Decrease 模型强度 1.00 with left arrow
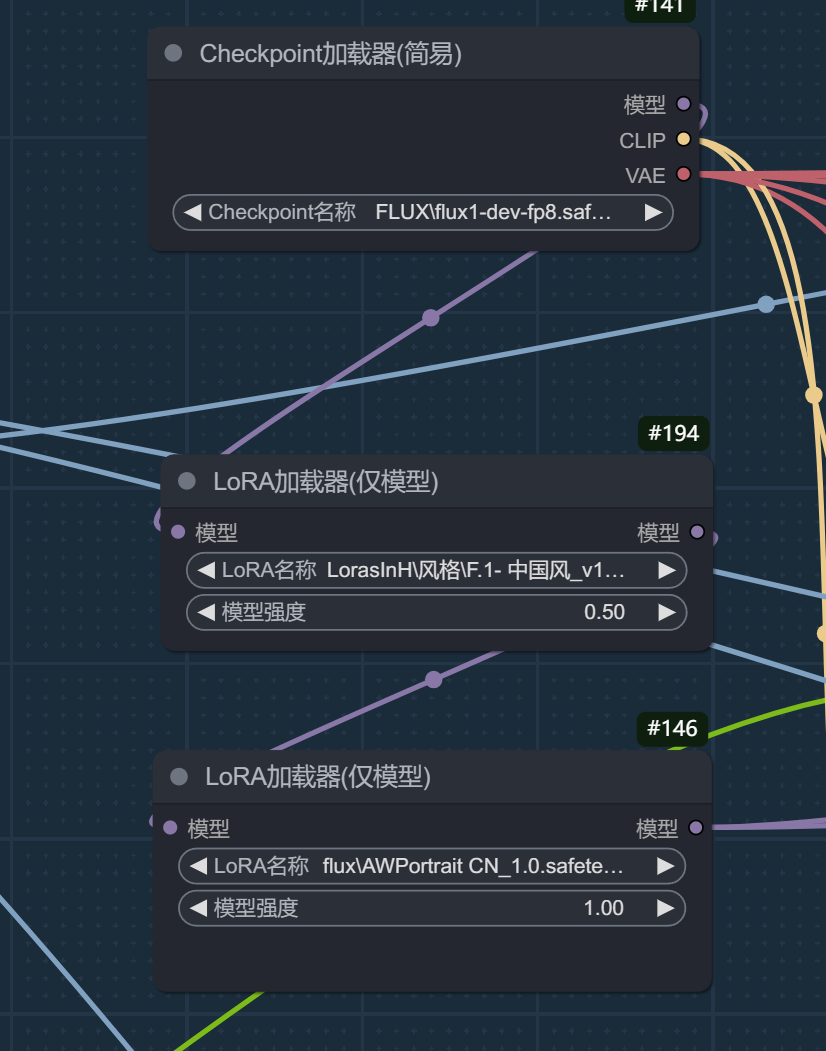826x1051 pixels. tap(198, 908)
